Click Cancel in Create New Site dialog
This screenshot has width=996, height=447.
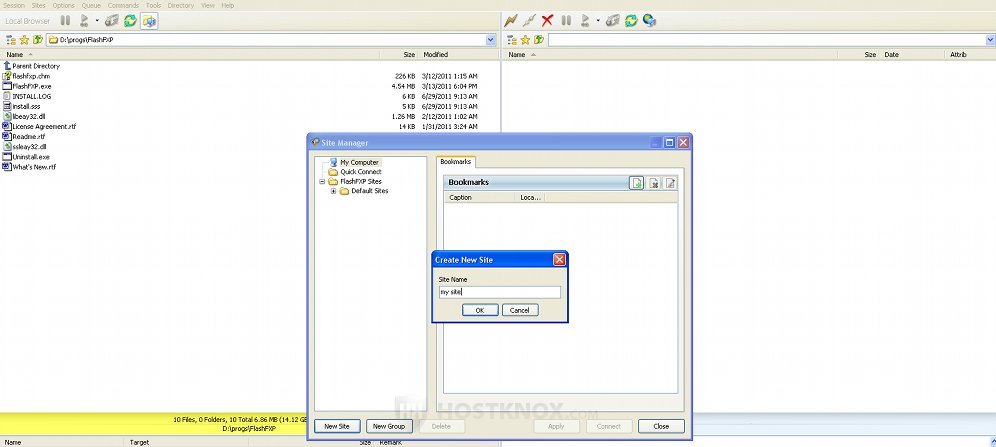[520, 310]
